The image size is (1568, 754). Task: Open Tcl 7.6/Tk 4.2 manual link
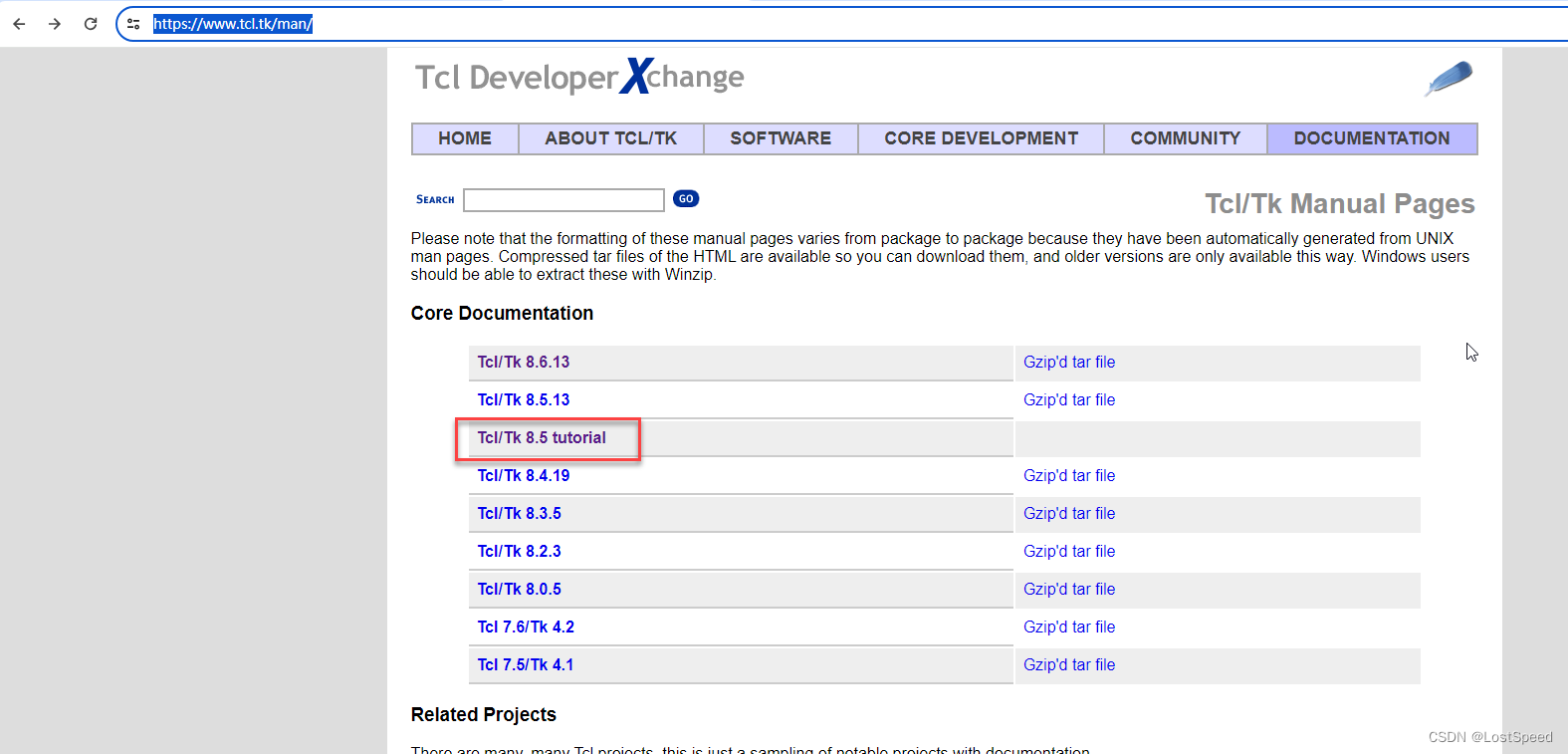[526, 628]
